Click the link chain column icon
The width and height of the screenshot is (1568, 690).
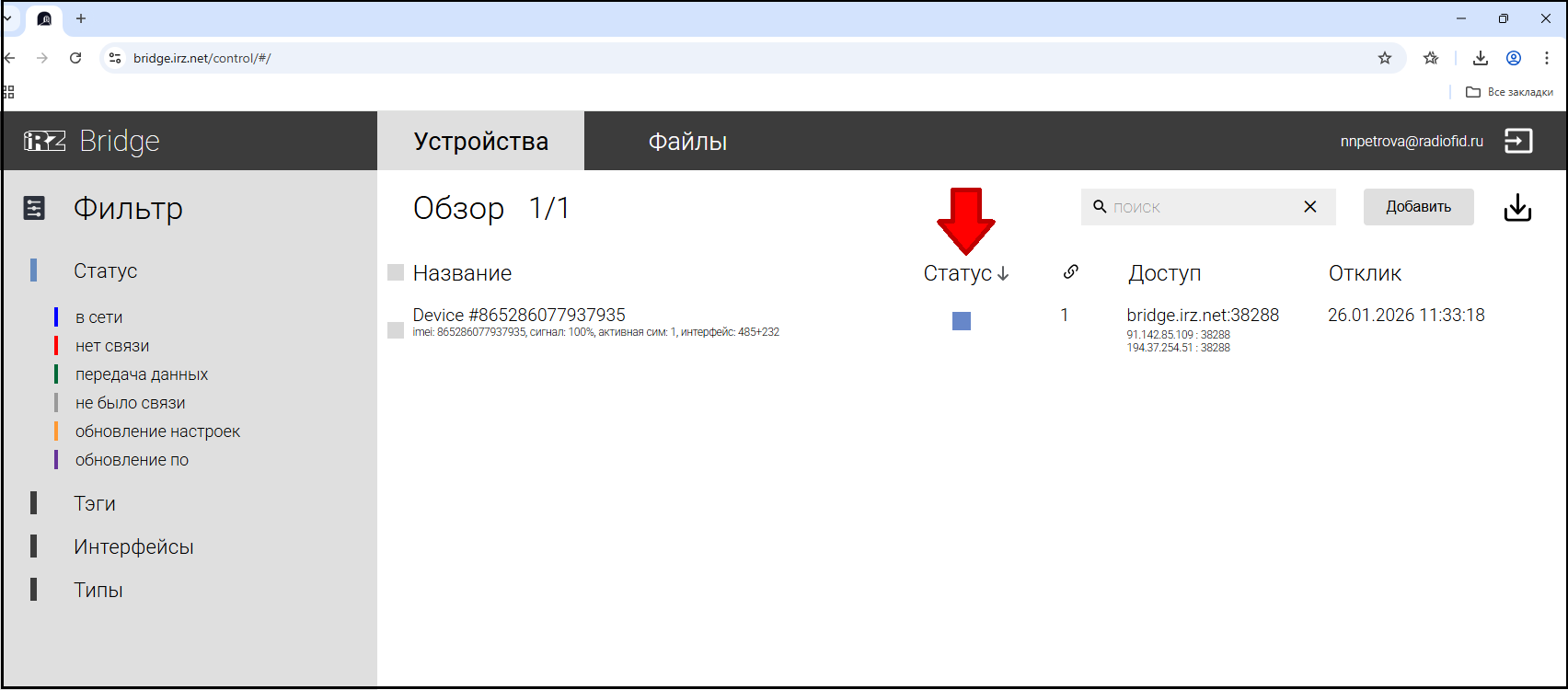click(x=1070, y=272)
